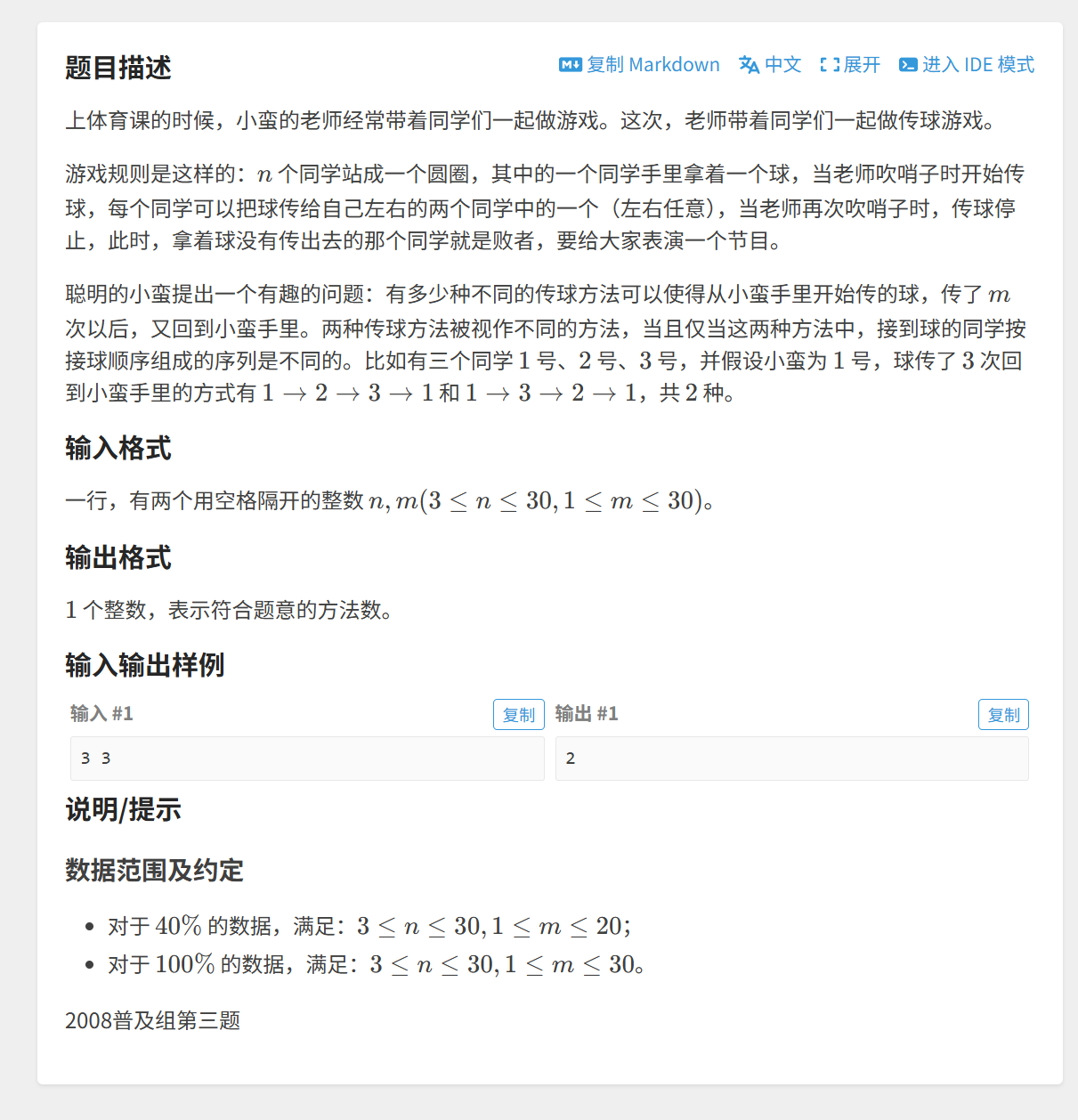Click the 输入 #1 label
Viewport: 1078px width, 1120px height.
(x=102, y=713)
